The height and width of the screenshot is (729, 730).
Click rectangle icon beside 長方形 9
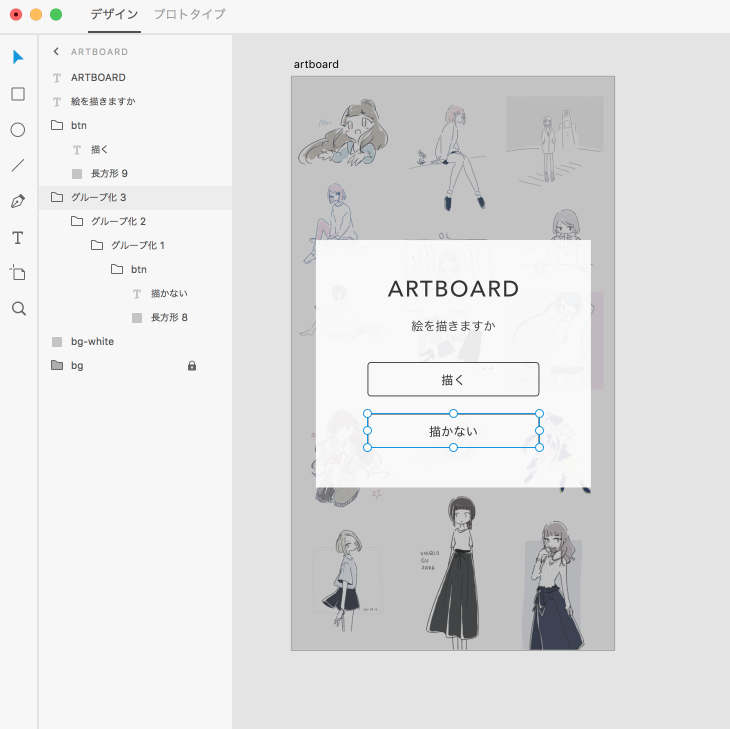77,174
